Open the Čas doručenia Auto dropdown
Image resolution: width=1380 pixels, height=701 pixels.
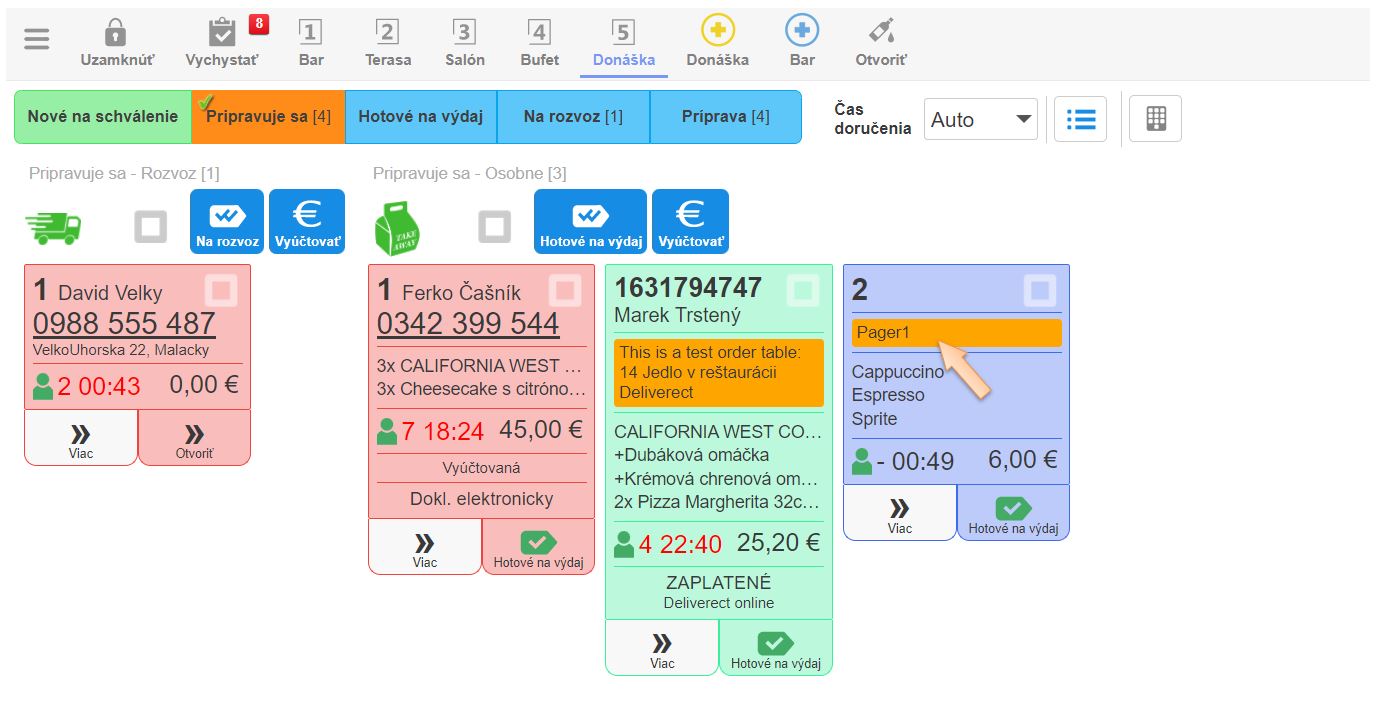pyautogui.click(x=980, y=120)
